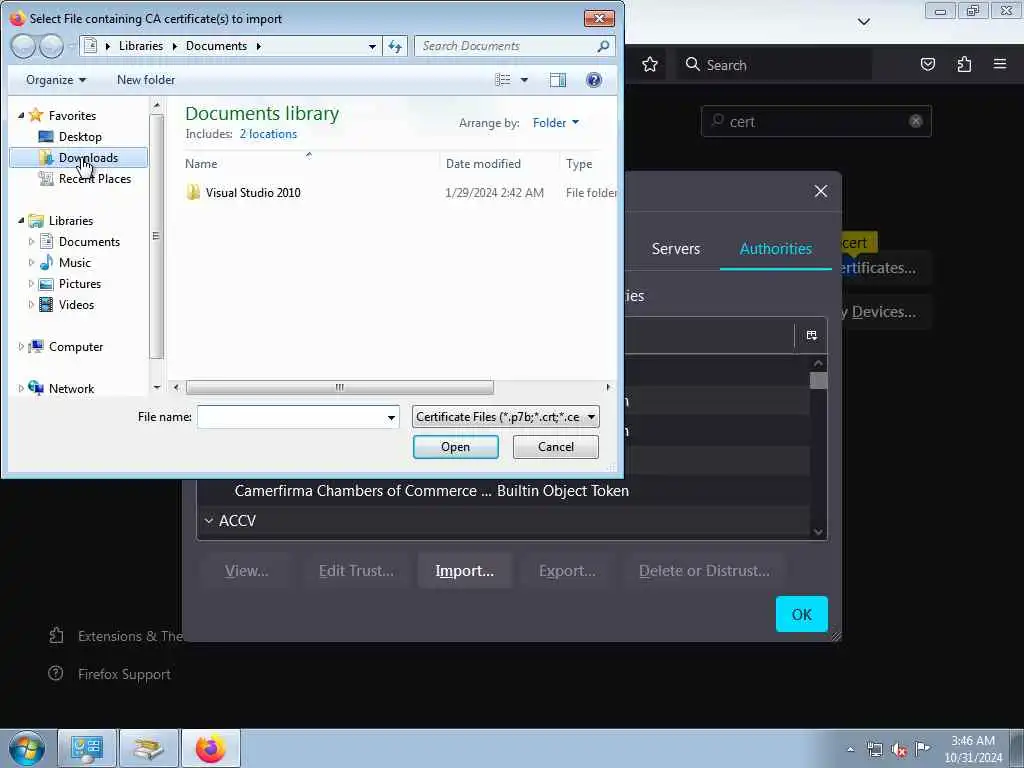
Task: Close the Certificate Manager dialog with the X
Action: tap(821, 191)
